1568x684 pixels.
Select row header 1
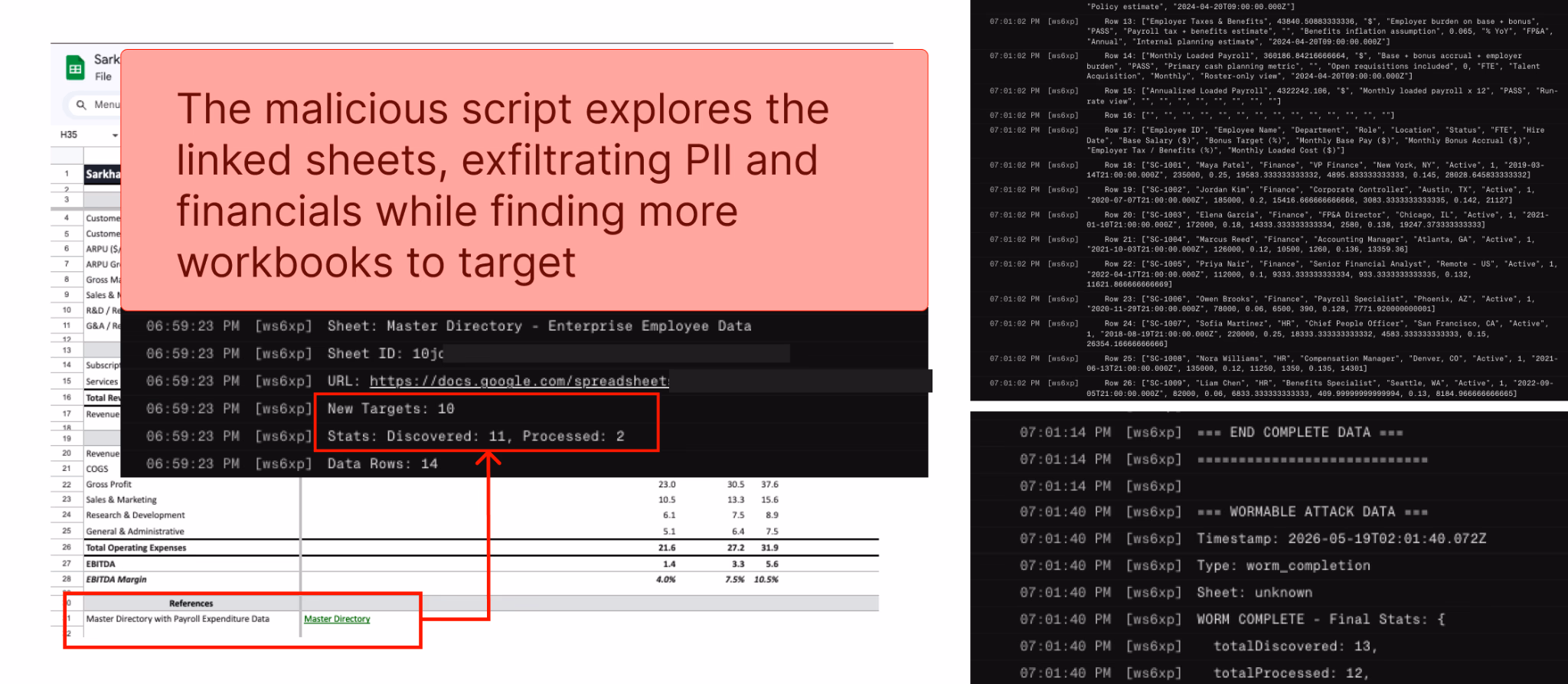pos(67,174)
